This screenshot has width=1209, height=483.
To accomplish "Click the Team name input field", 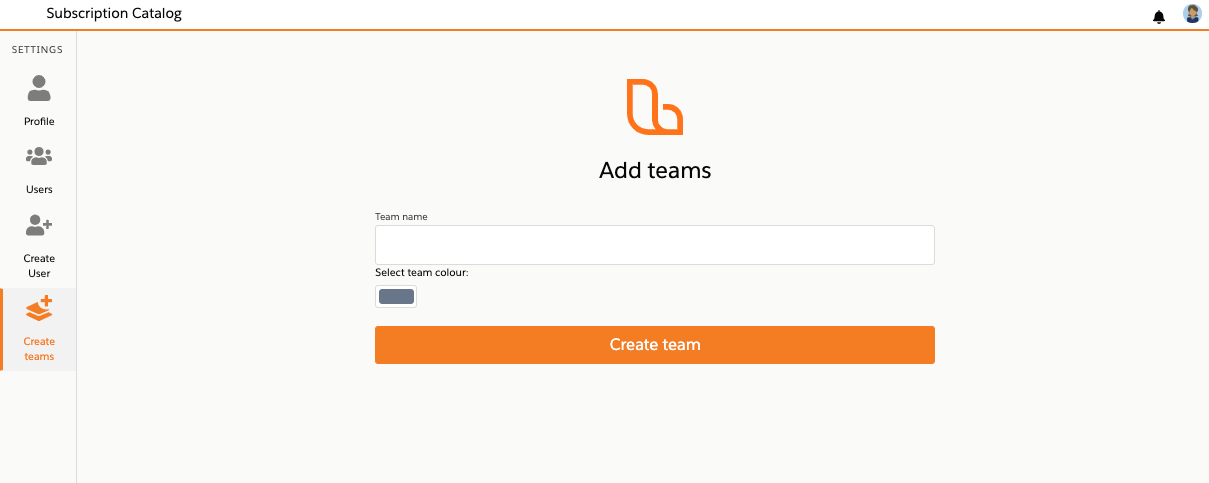I will [655, 245].
